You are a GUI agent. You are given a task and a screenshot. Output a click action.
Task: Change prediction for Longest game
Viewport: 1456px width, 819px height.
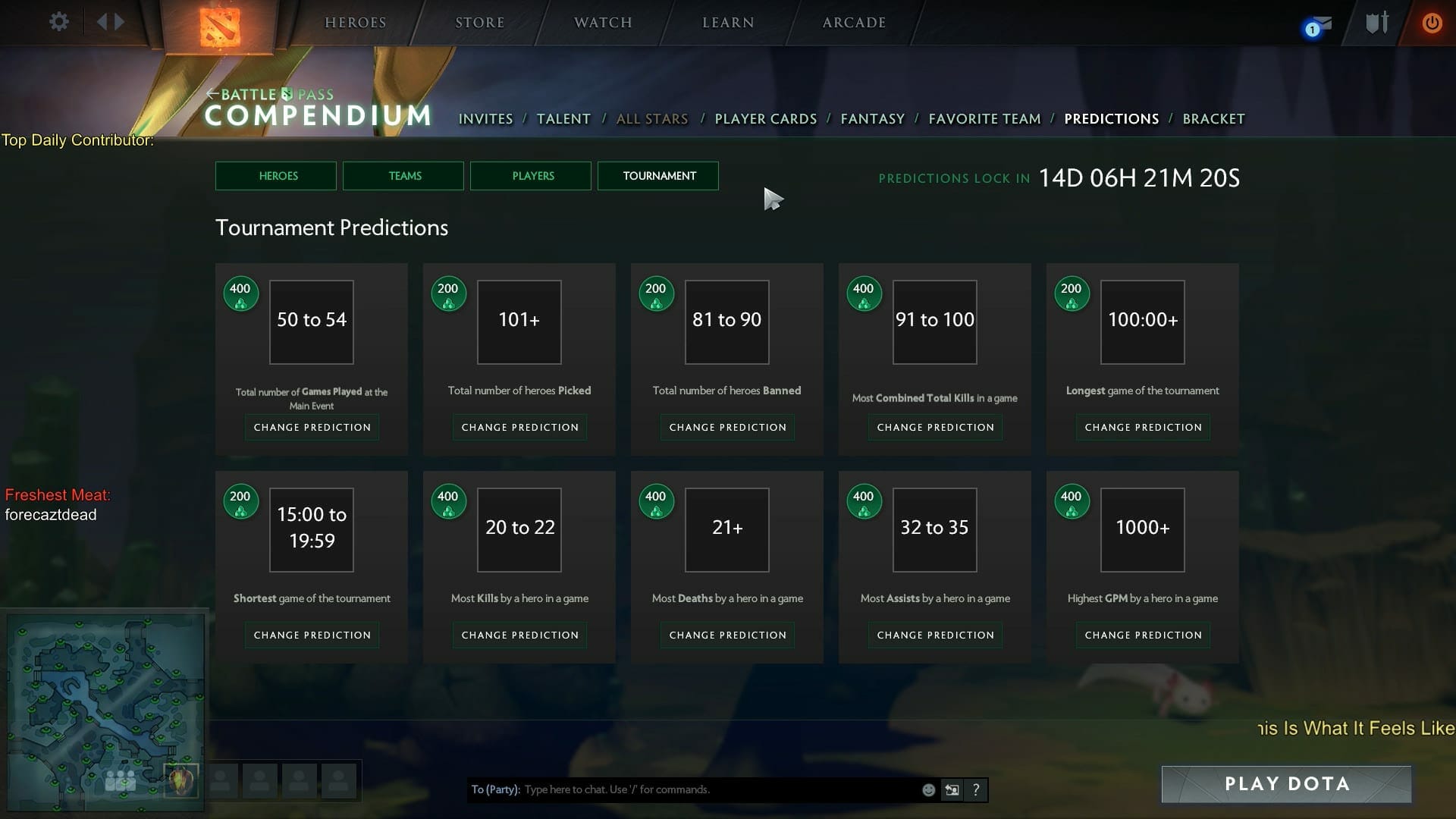[1143, 428]
